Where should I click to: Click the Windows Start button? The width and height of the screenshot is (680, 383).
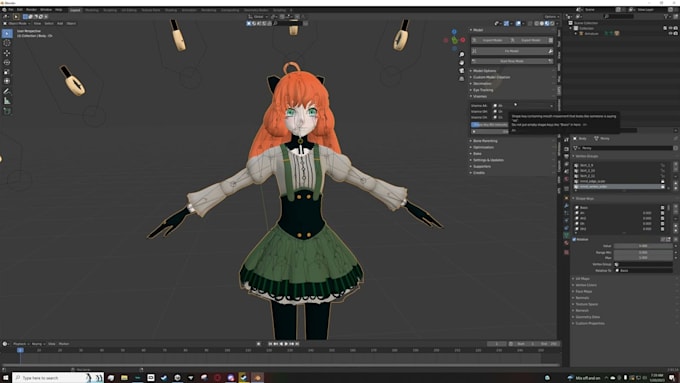pos(6,378)
